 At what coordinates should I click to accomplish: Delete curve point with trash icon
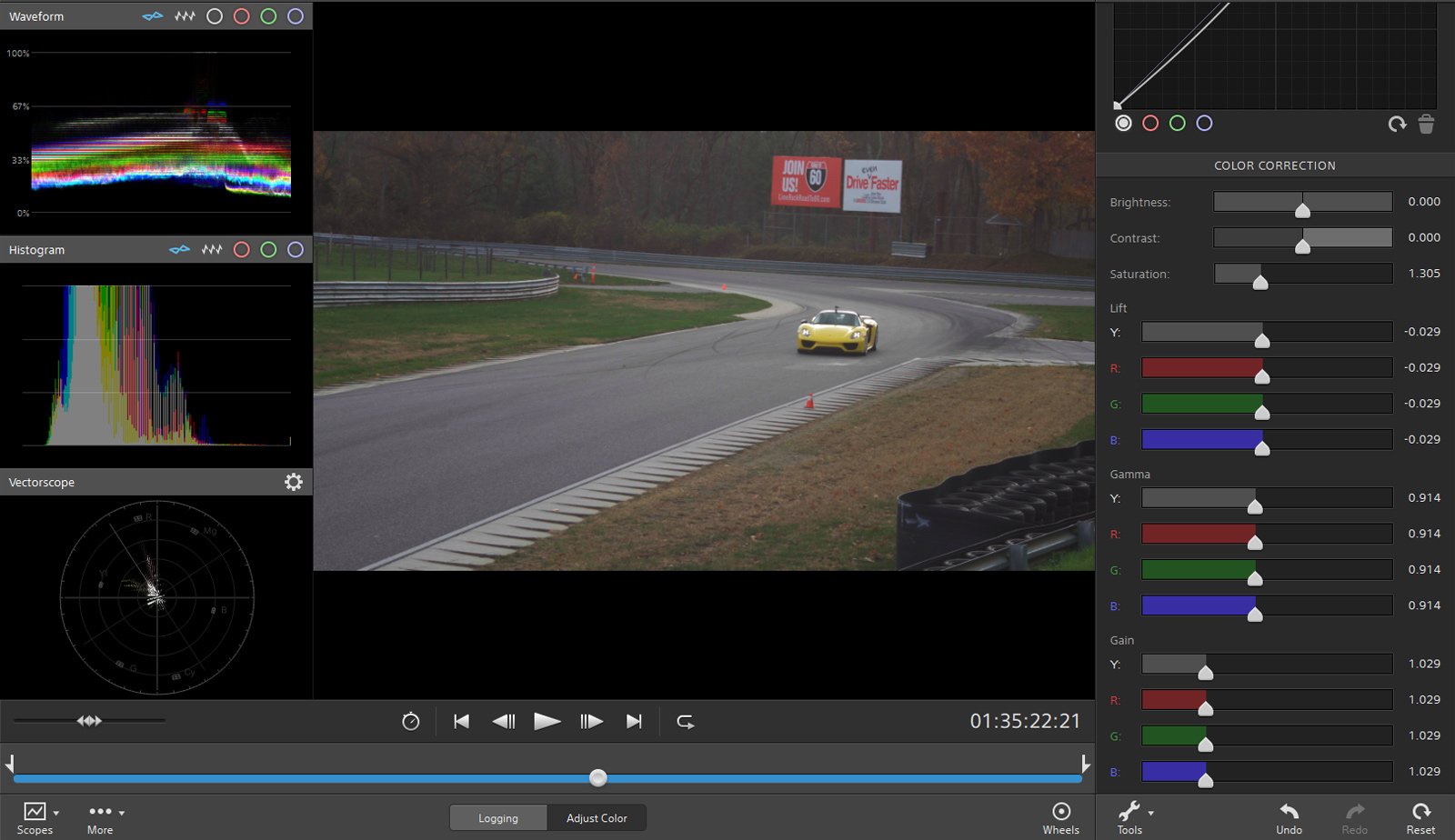(1426, 124)
